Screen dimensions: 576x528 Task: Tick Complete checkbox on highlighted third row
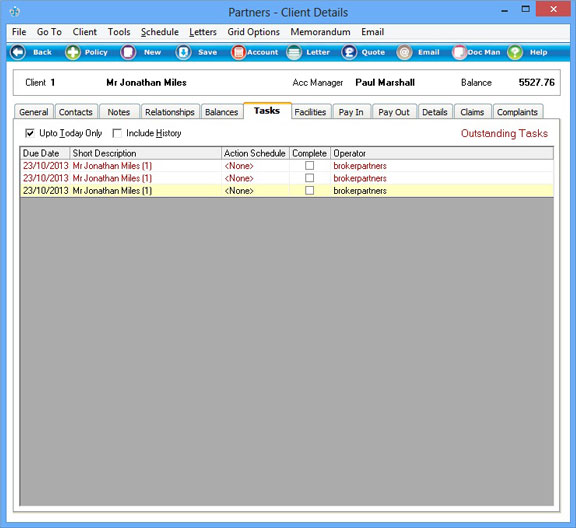point(310,190)
